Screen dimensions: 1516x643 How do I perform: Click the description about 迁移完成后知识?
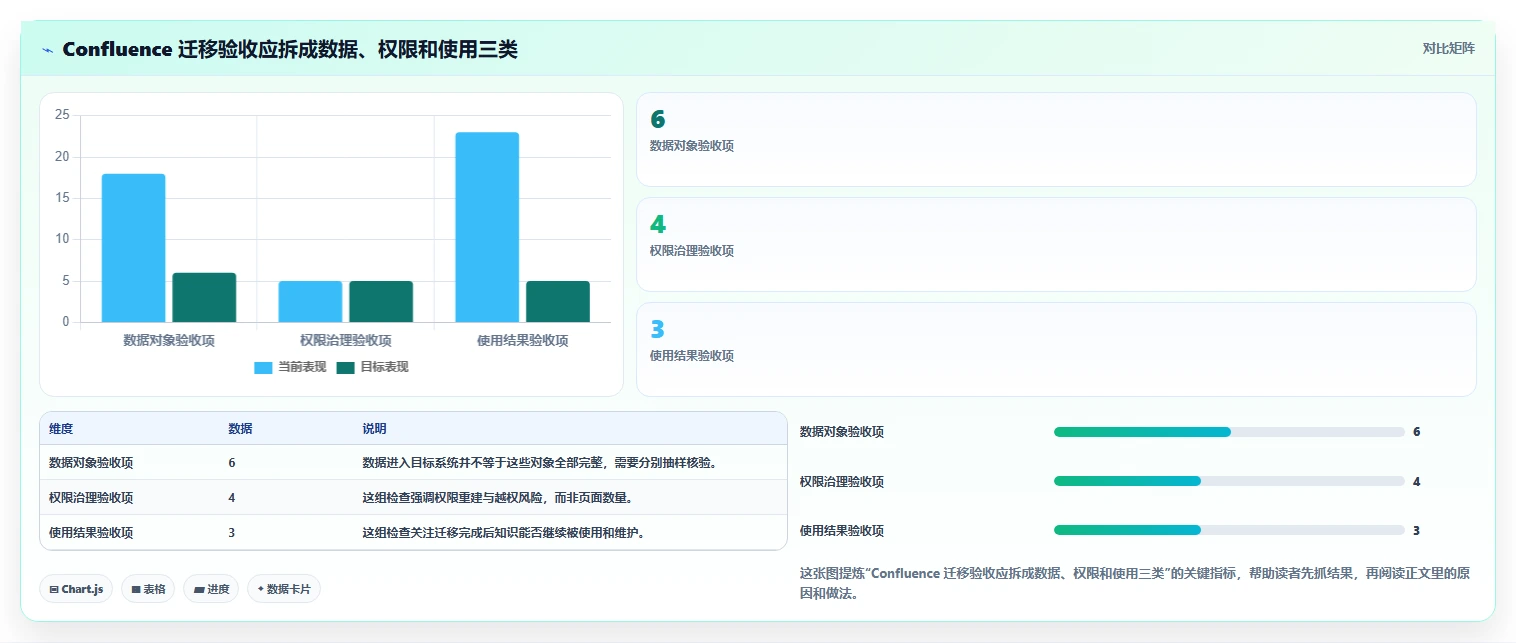[506, 533]
